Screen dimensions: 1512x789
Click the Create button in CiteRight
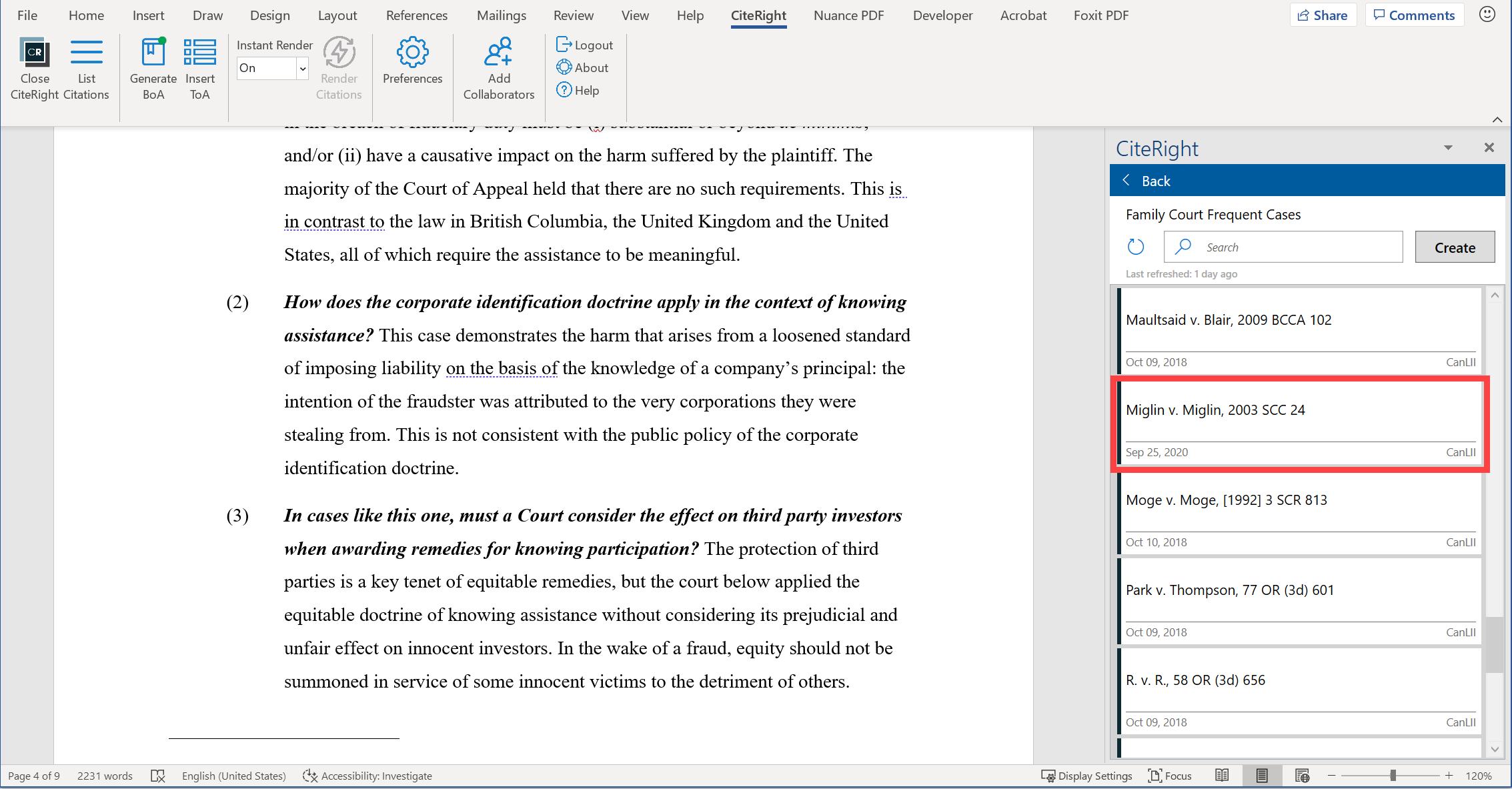click(1455, 247)
